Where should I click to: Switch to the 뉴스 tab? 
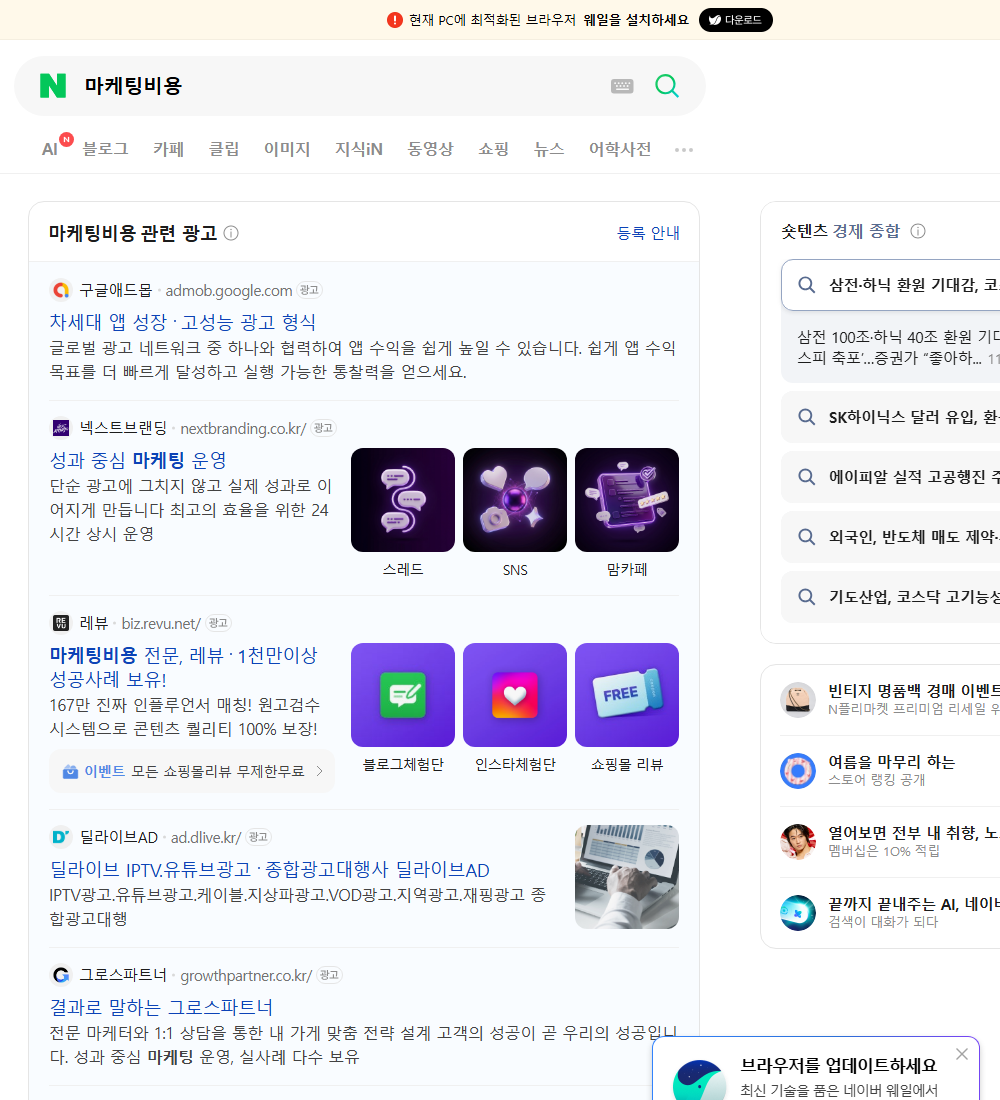click(549, 149)
